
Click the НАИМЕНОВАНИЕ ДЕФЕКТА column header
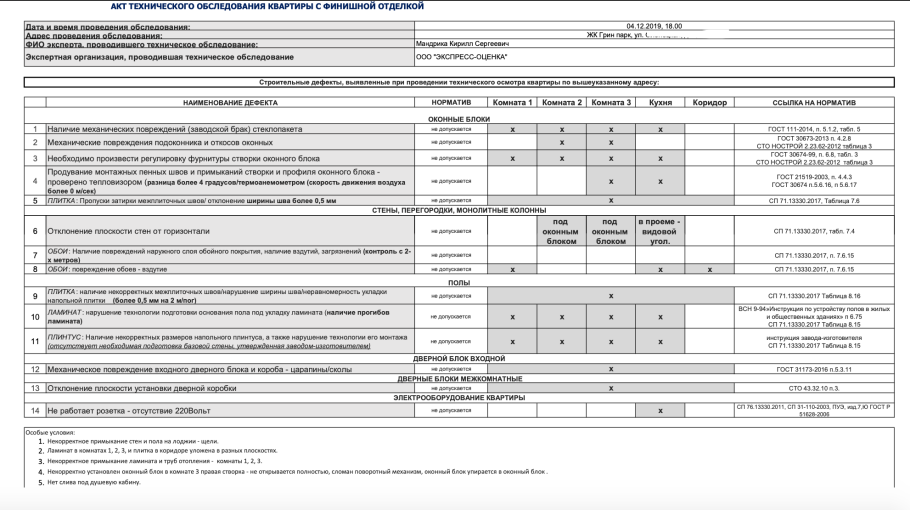pos(230,103)
